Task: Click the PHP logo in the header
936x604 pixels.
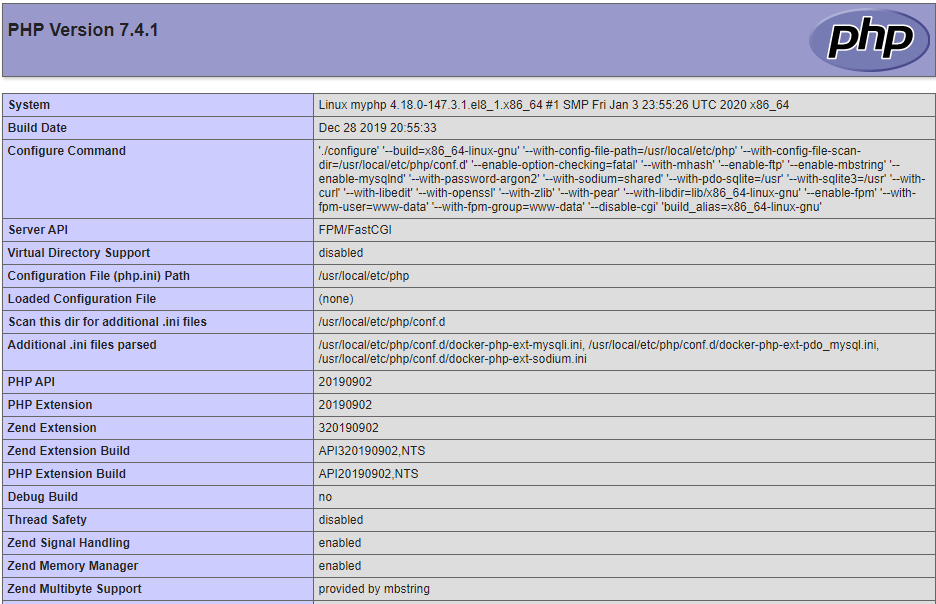Action: (870, 39)
